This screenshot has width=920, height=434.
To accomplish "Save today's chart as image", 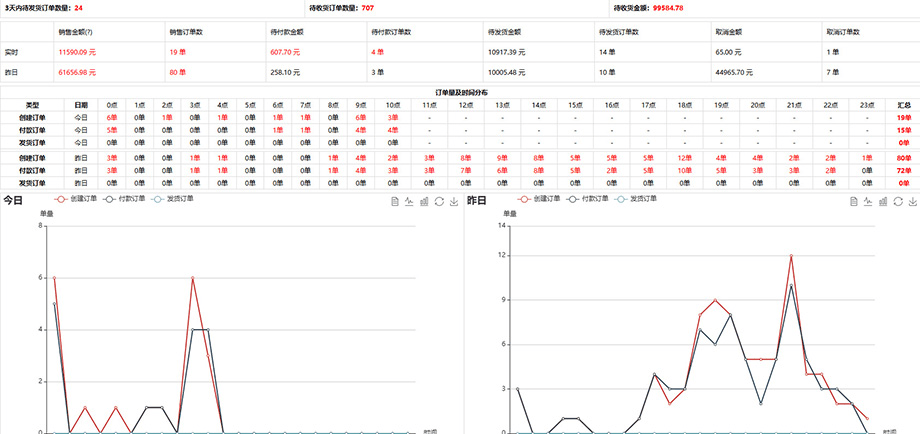I will (x=452, y=201).
